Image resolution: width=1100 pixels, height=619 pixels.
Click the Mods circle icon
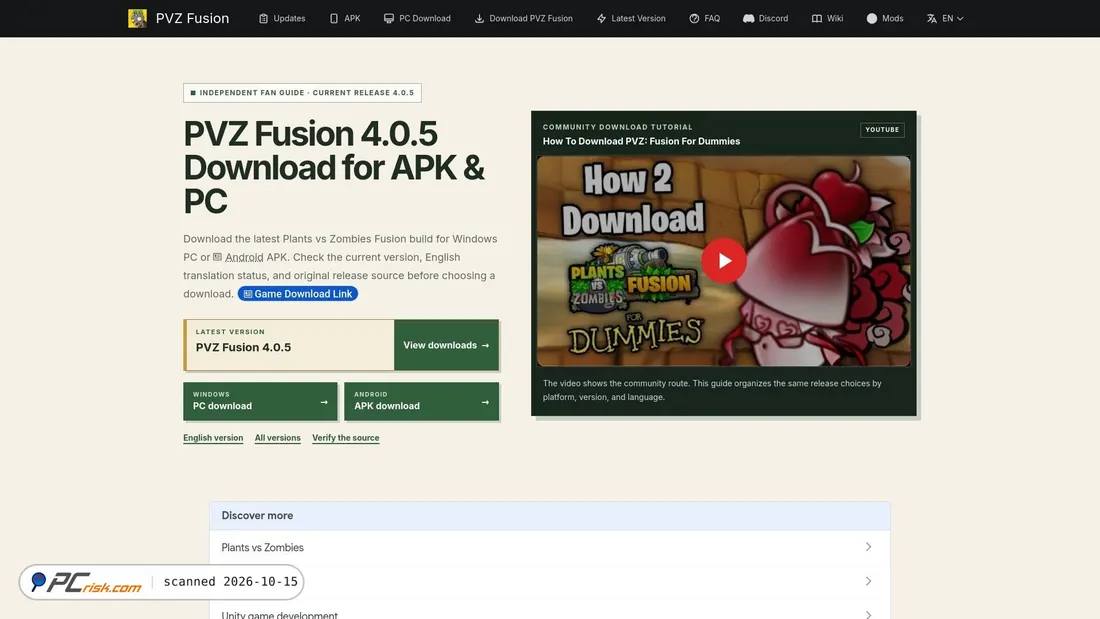pos(871,18)
